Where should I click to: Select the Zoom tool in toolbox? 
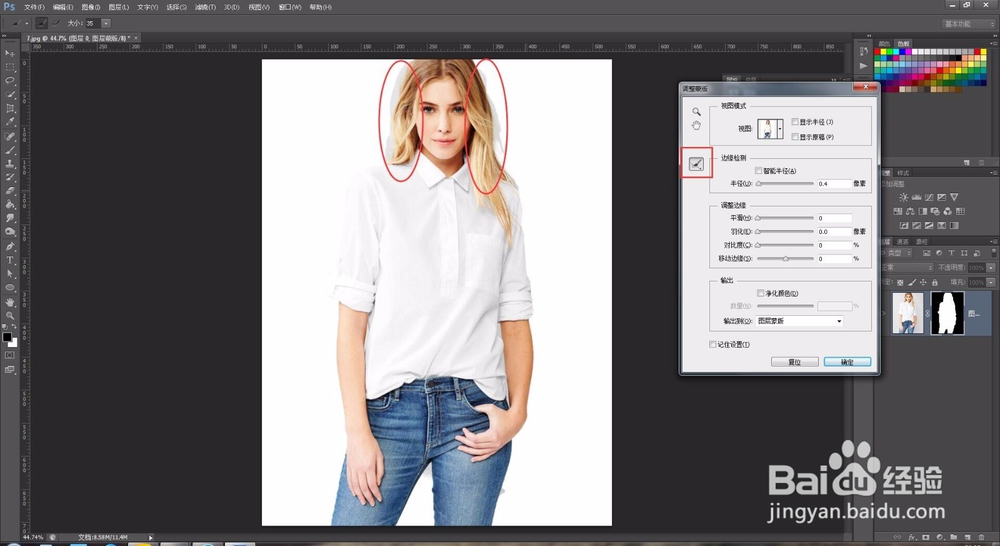[x=10, y=315]
